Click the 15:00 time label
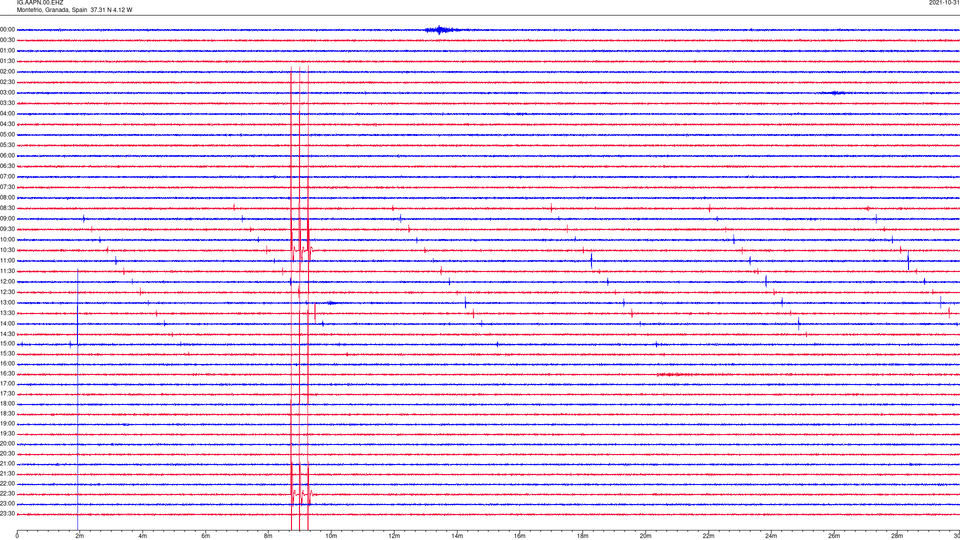 pyautogui.click(x=7, y=344)
